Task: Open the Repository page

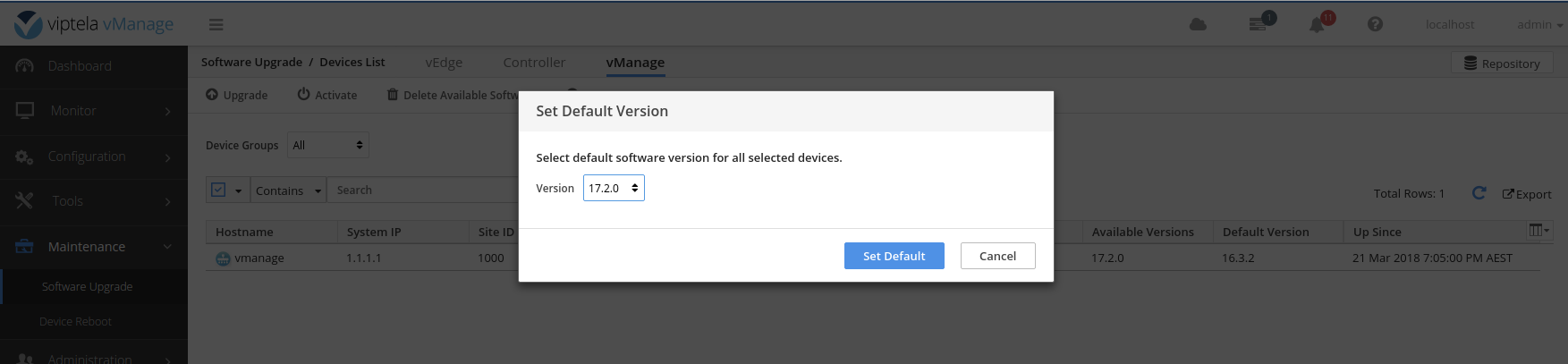Action: tap(1502, 63)
